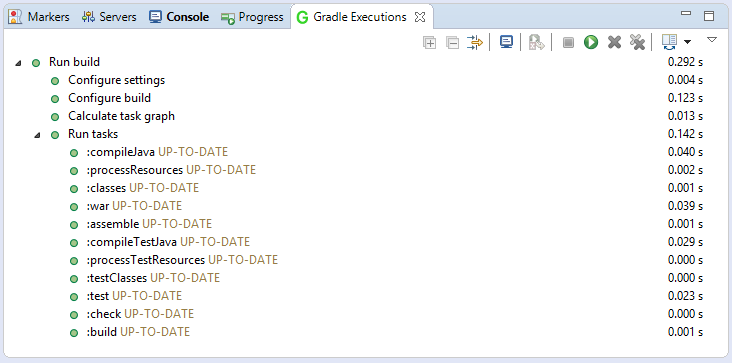The image size is (732, 363).
Task: Click the Show Console monitor icon
Action: [506, 42]
